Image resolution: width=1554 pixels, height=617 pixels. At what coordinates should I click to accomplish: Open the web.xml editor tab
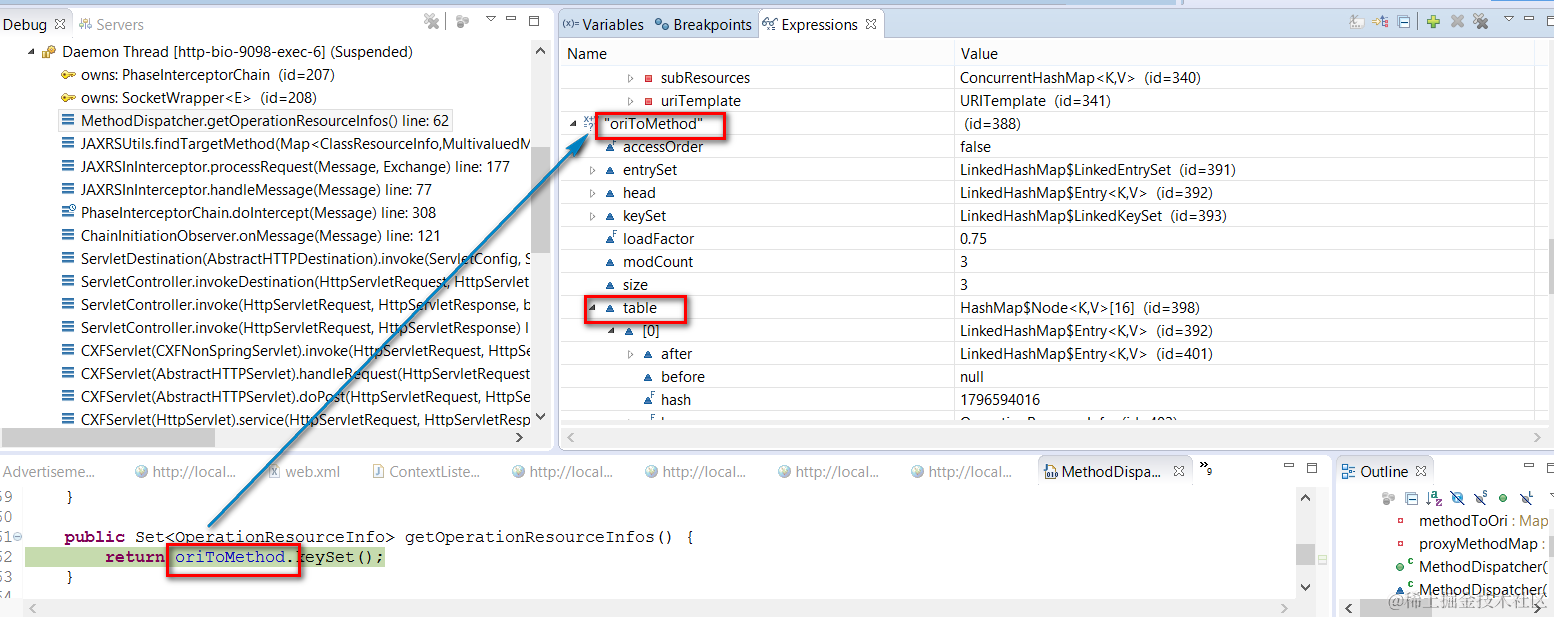pyautogui.click(x=302, y=471)
